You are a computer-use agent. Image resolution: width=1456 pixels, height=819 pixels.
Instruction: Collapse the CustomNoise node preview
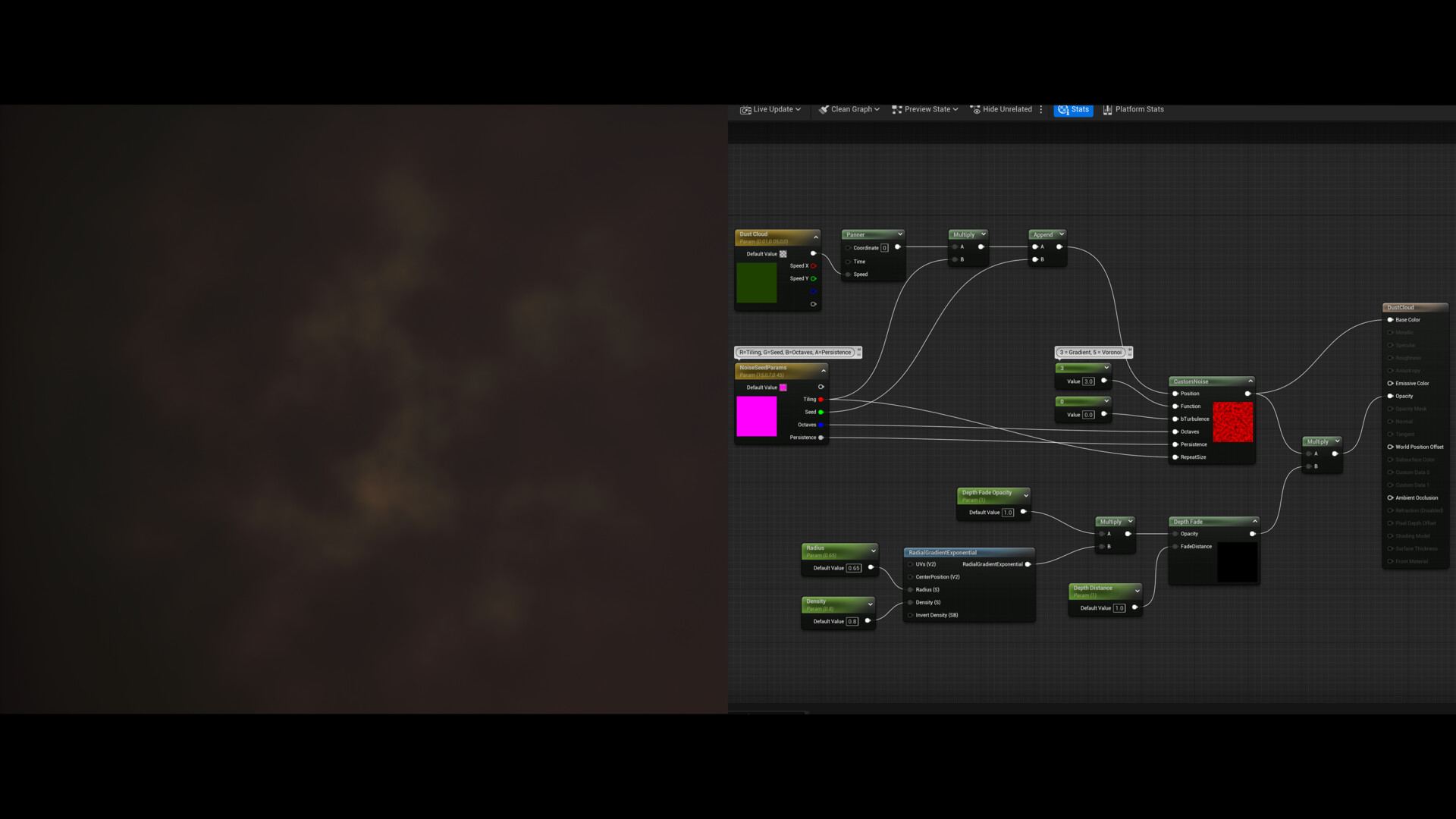[x=1250, y=381]
